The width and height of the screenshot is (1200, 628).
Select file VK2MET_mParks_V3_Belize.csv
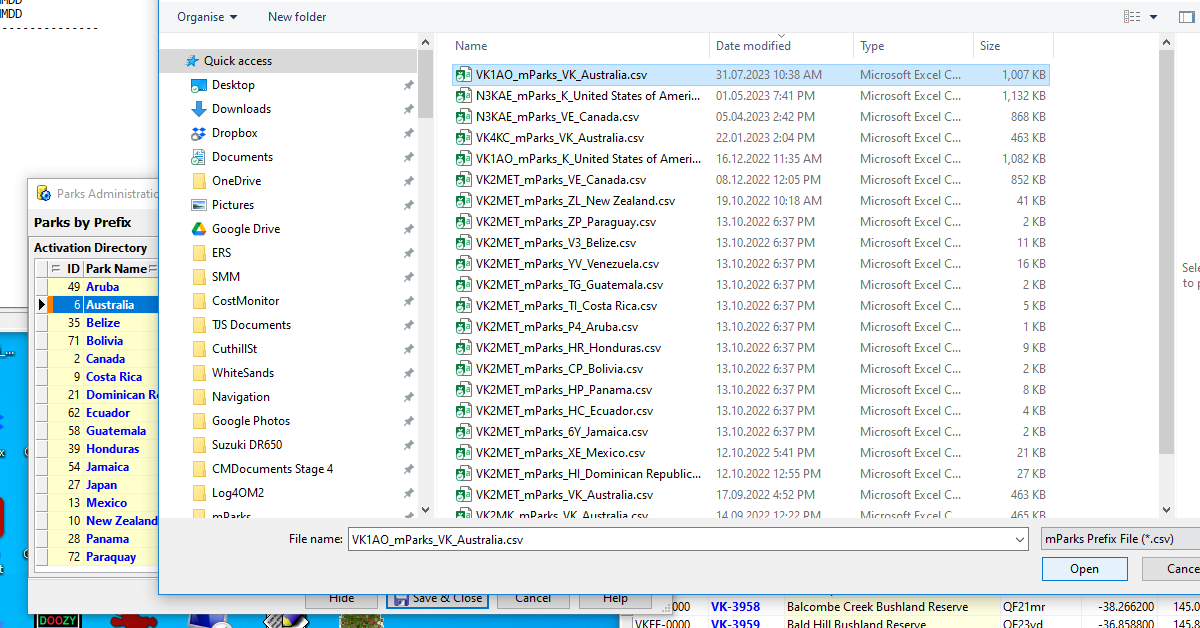pyautogui.click(x=750, y=243)
